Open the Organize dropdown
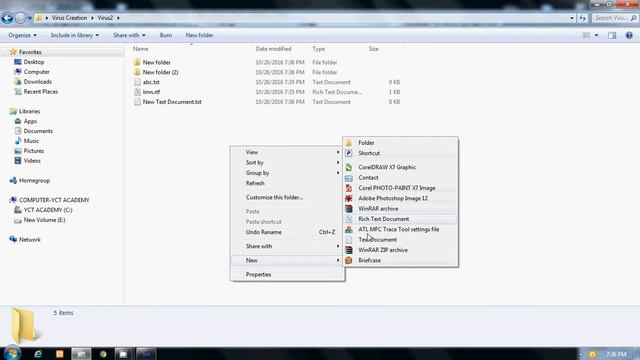This screenshot has height=360, width=640. [22, 36]
